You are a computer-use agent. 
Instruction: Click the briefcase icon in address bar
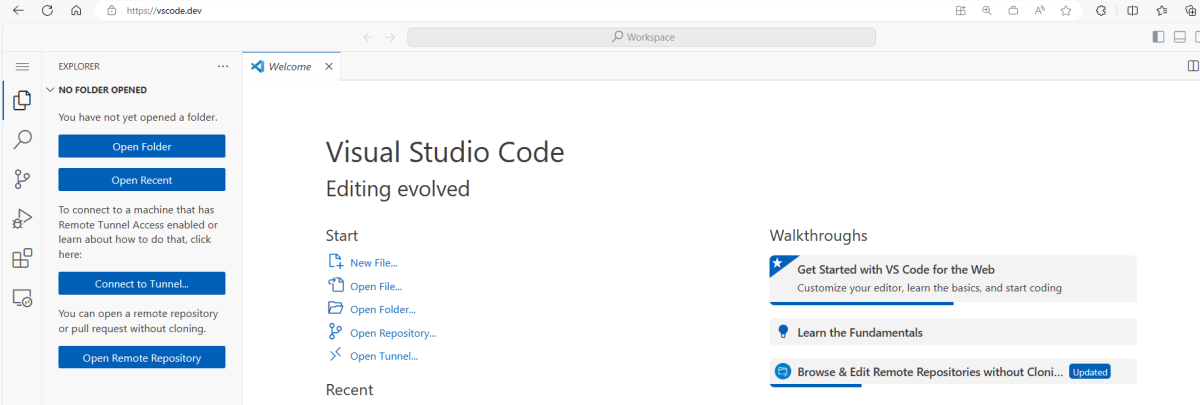1013,10
